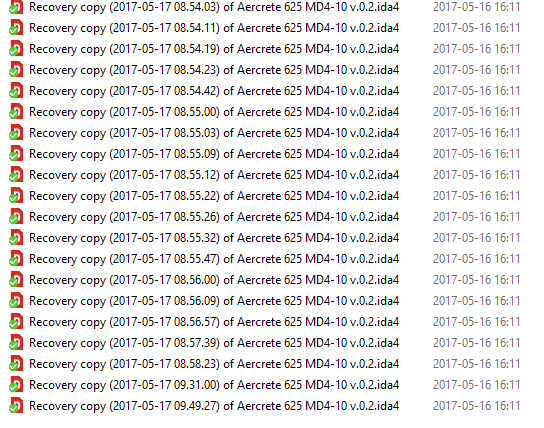Viewport: 544px width, 428px height.
Task: Click the filename Recovery copy 08.55.00
Action: coord(214,112)
